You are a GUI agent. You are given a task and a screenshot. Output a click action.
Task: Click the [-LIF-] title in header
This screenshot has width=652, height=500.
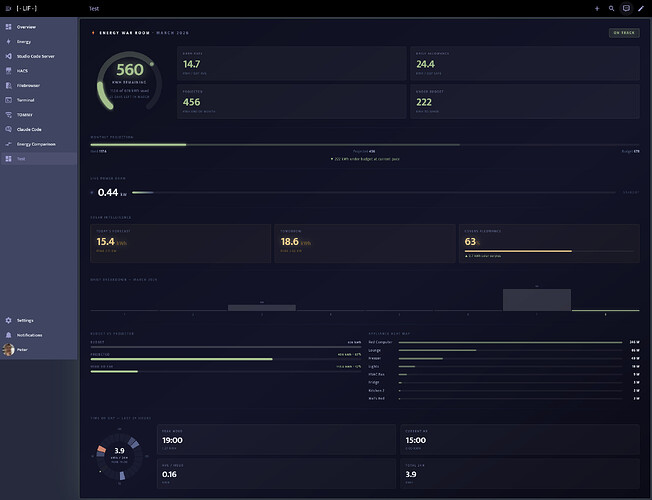tap(27, 8)
